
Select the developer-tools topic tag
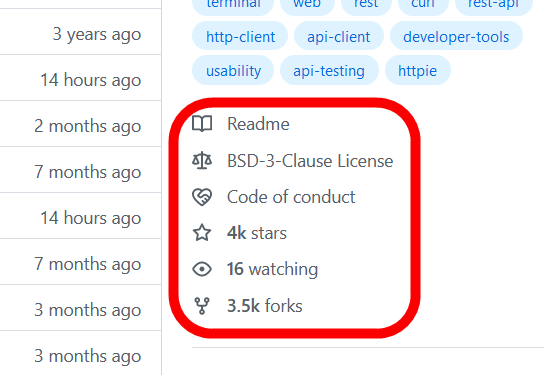(456, 36)
